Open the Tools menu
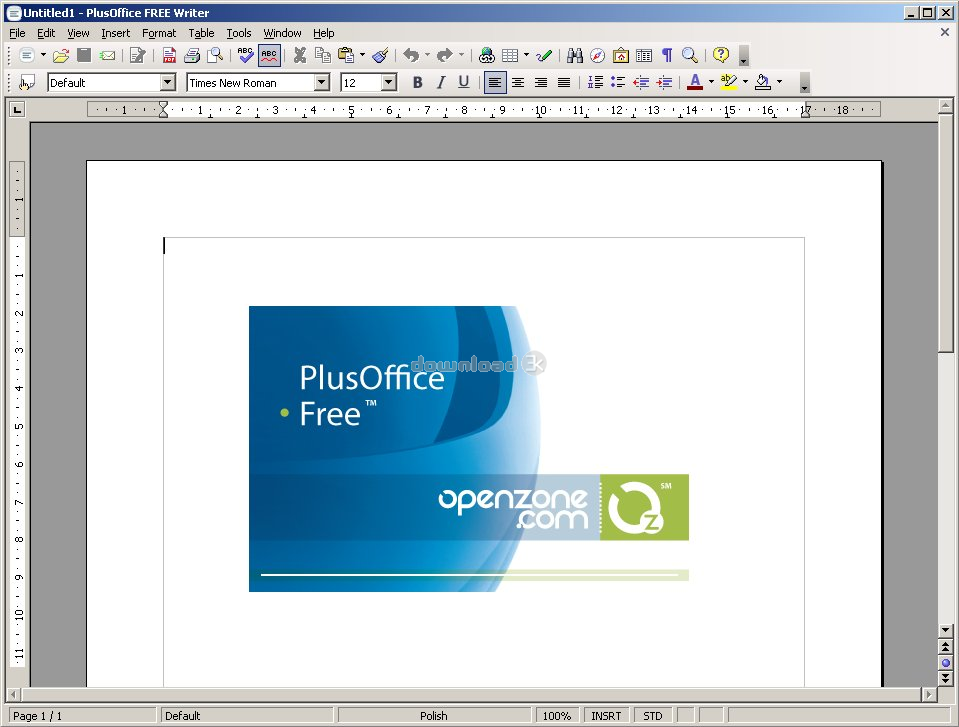The width and height of the screenshot is (959, 727). (x=239, y=33)
